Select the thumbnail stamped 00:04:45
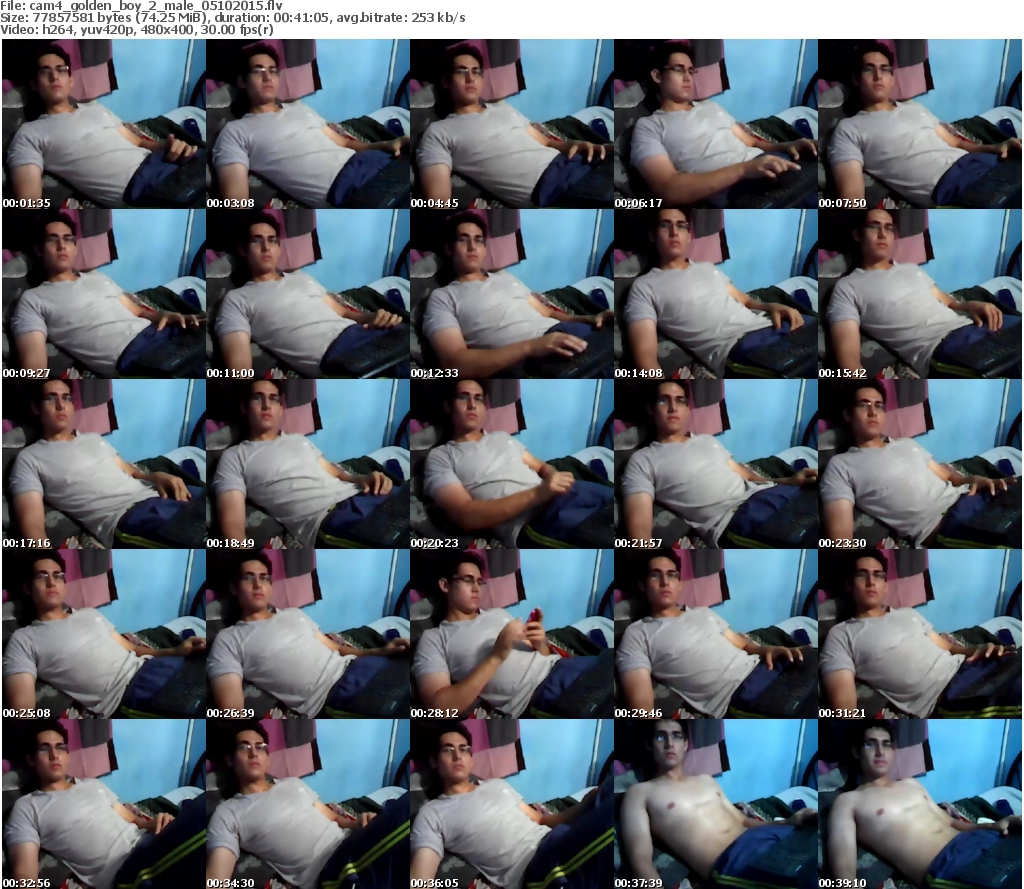Viewport: 1024px width, 889px height. click(x=512, y=124)
